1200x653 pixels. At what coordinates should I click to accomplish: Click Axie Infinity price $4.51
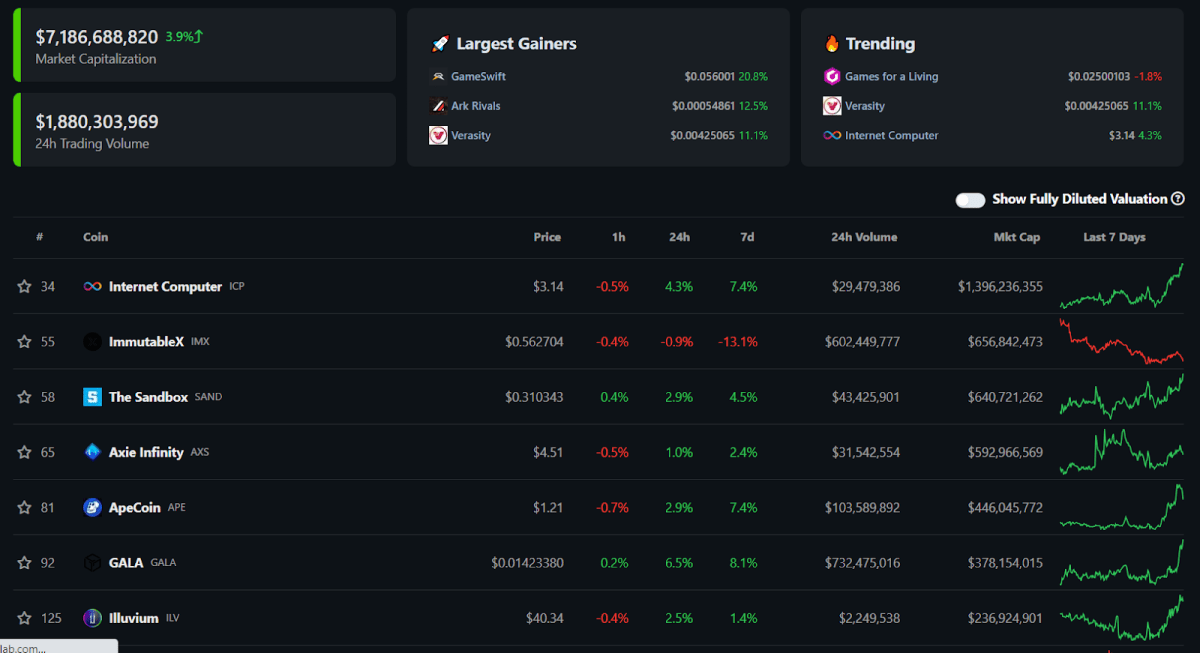click(x=548, y=452)
